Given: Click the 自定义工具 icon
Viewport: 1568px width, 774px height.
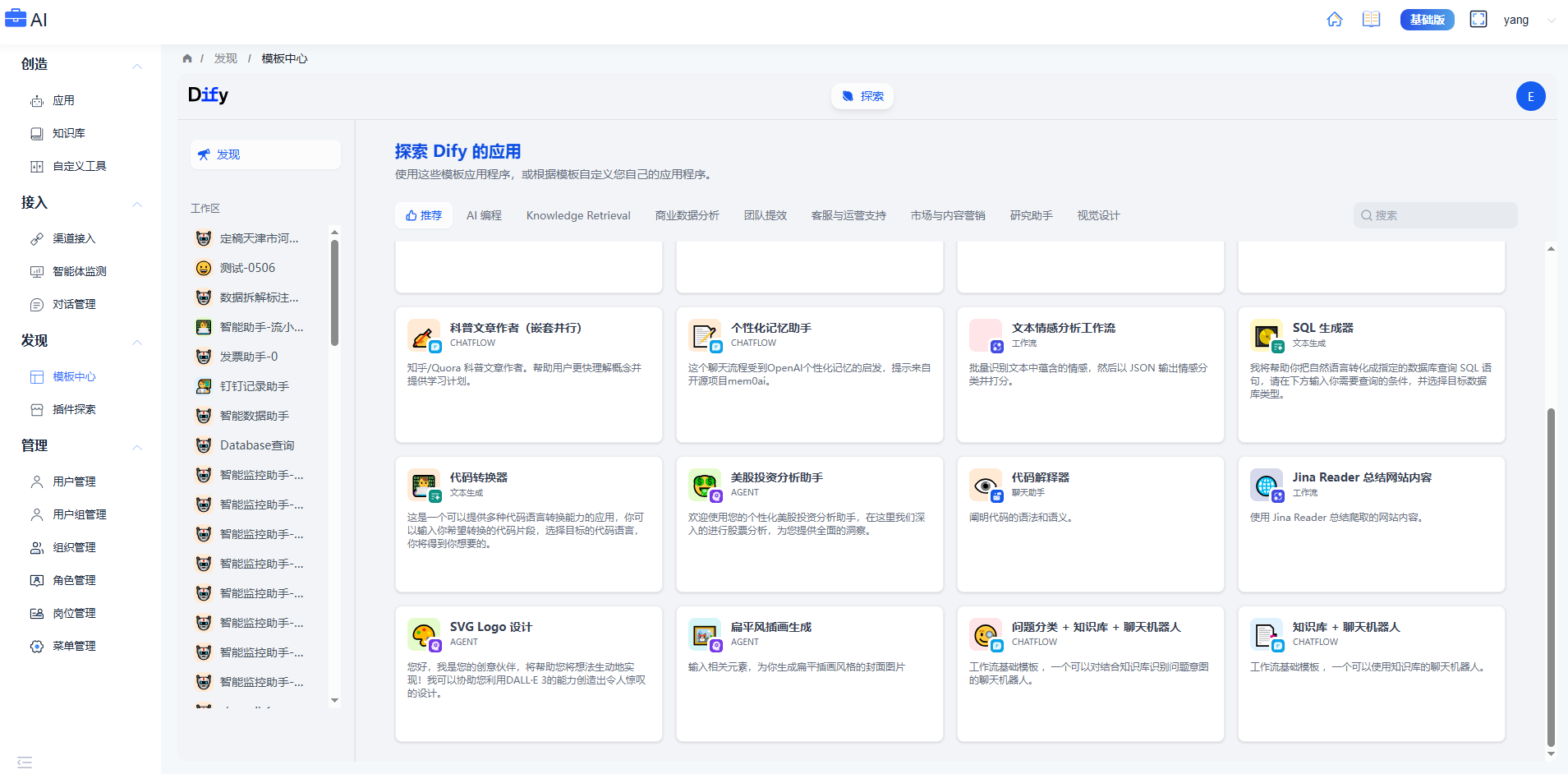Looking at the screenshot, I should click(x=37, y=166).
